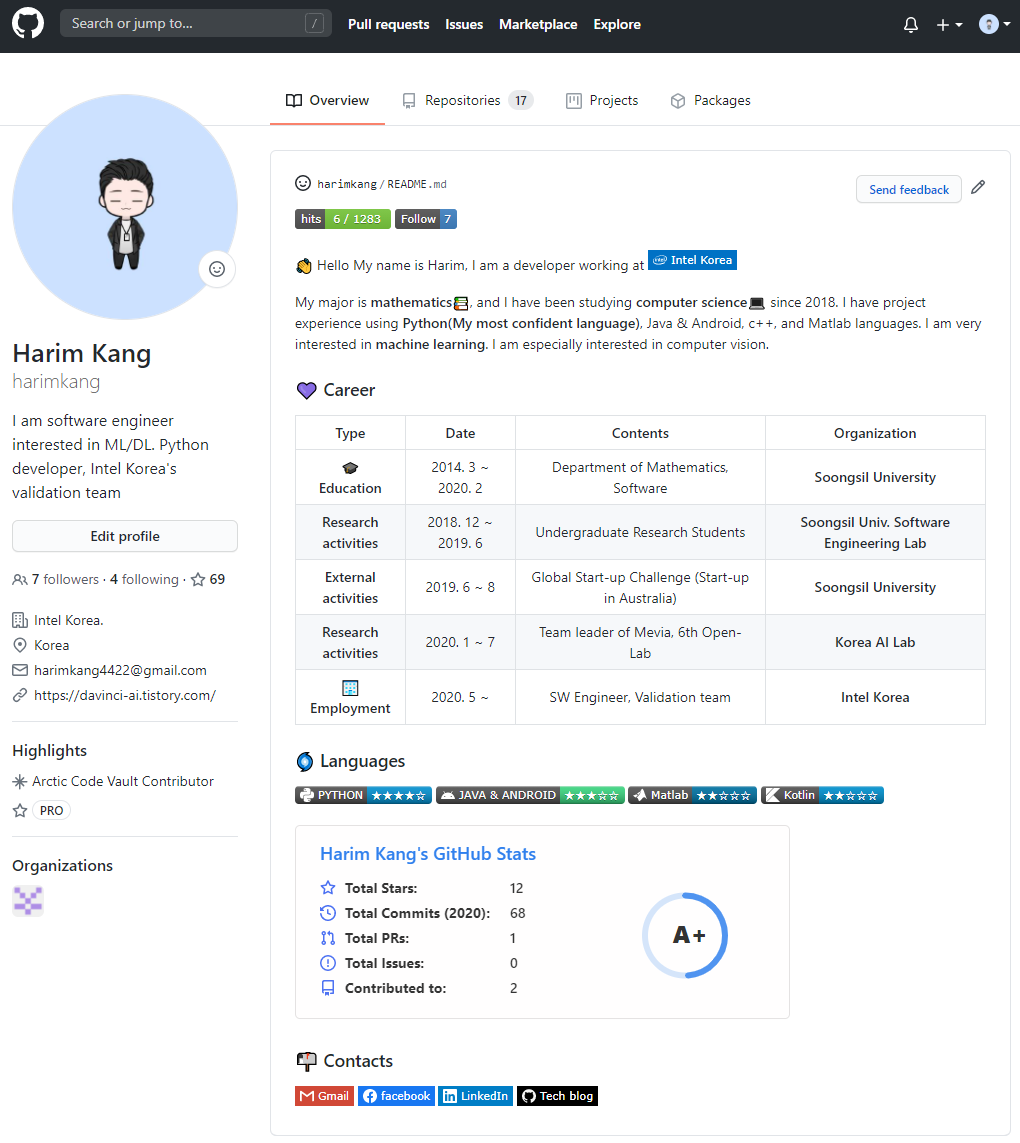The width and height of the screenshot is (1020, 1143).
Task: Click the A+ rank circle
Action: coord(685,935)
